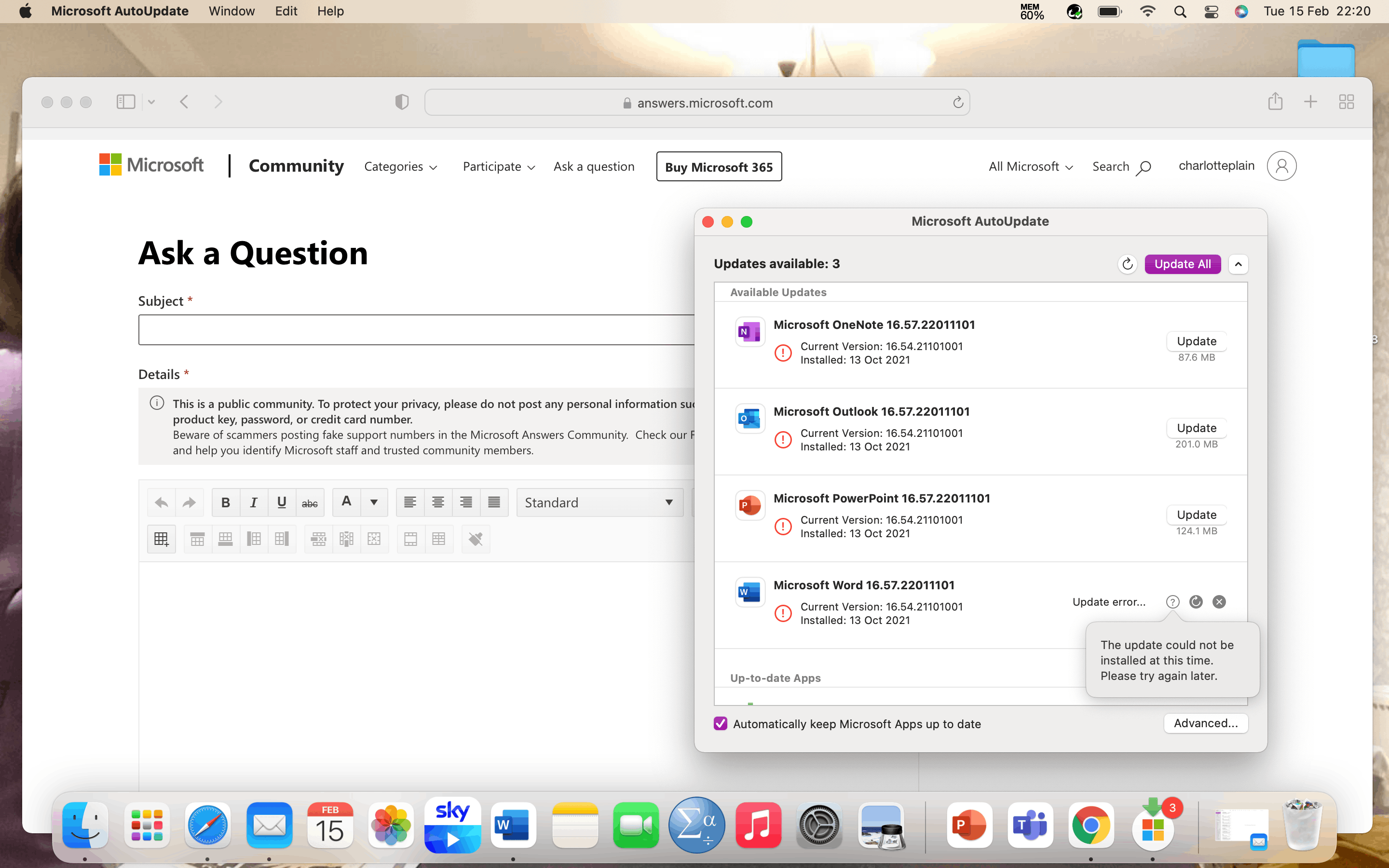Click the refresh icon beside Update All
This screenshot has width=1389, height=868.
pyautogui.click(x=1127, y=264)
